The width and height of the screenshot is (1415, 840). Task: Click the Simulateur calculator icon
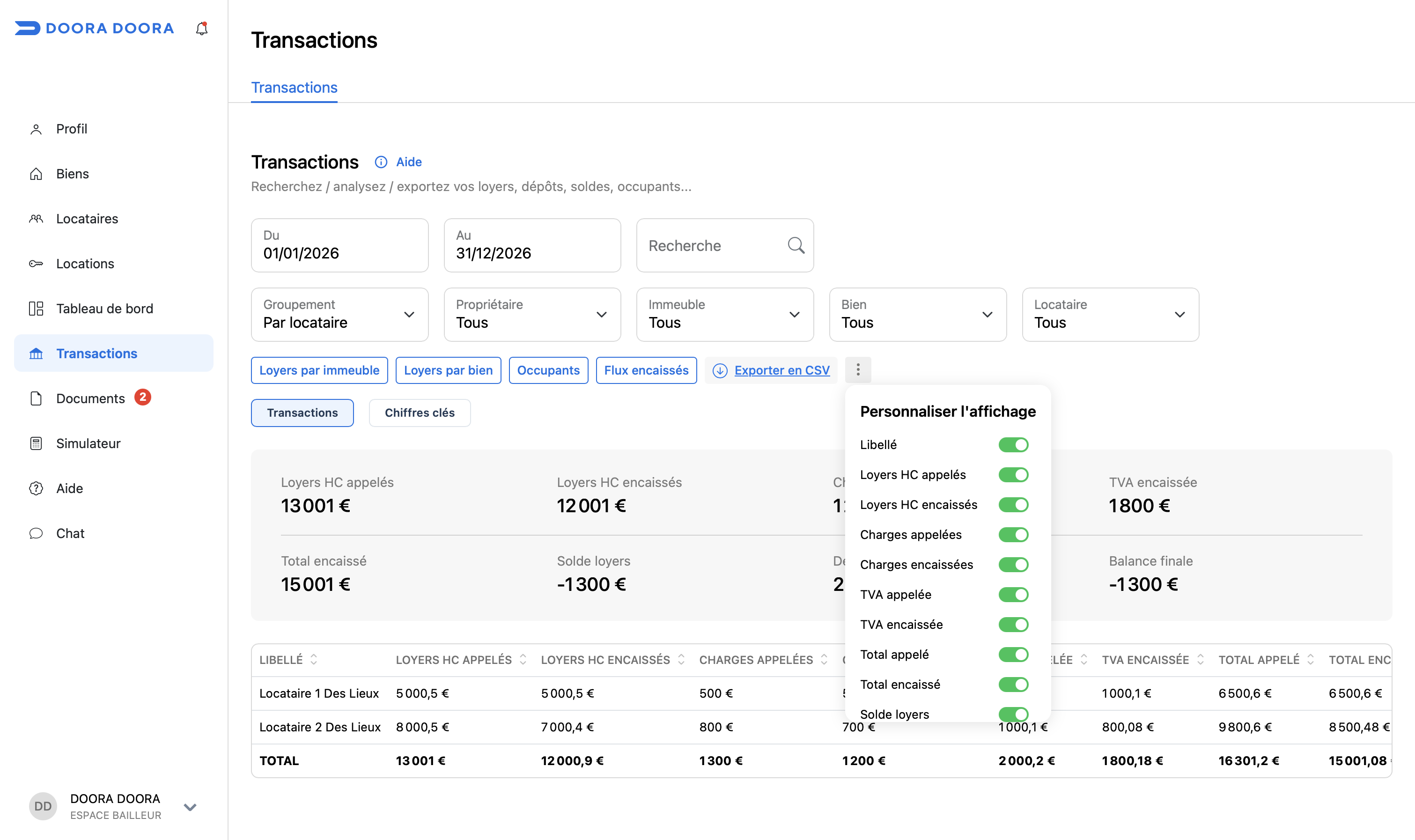click(36, 443)
